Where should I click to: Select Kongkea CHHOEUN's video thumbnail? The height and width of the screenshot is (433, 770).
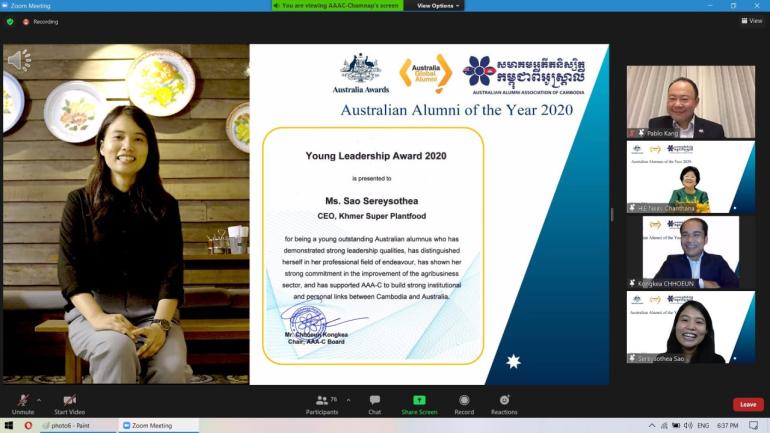coord(690,252)
